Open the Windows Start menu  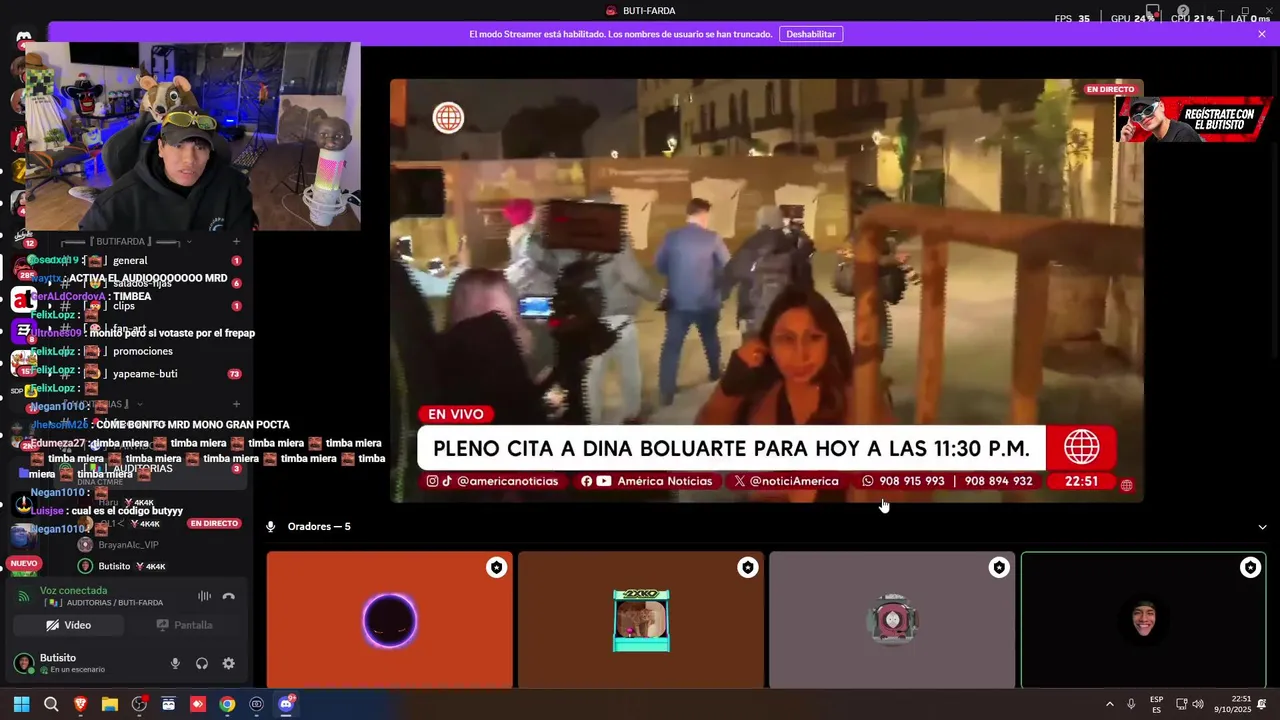21,704
